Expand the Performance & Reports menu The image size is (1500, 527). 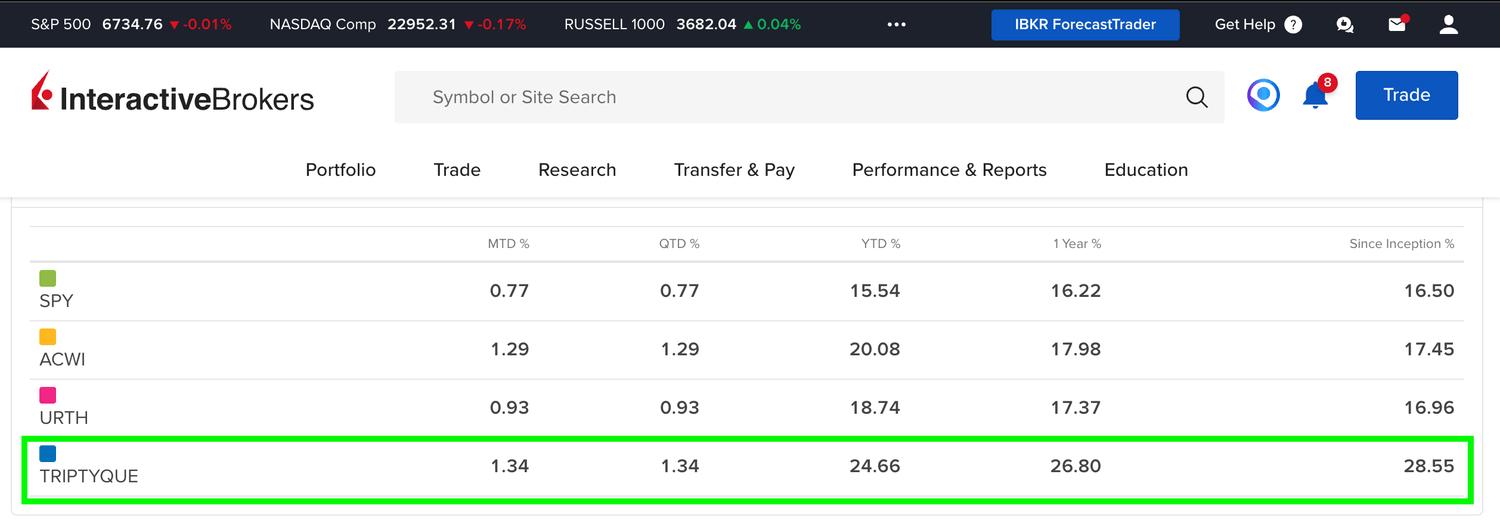(949, 170)
